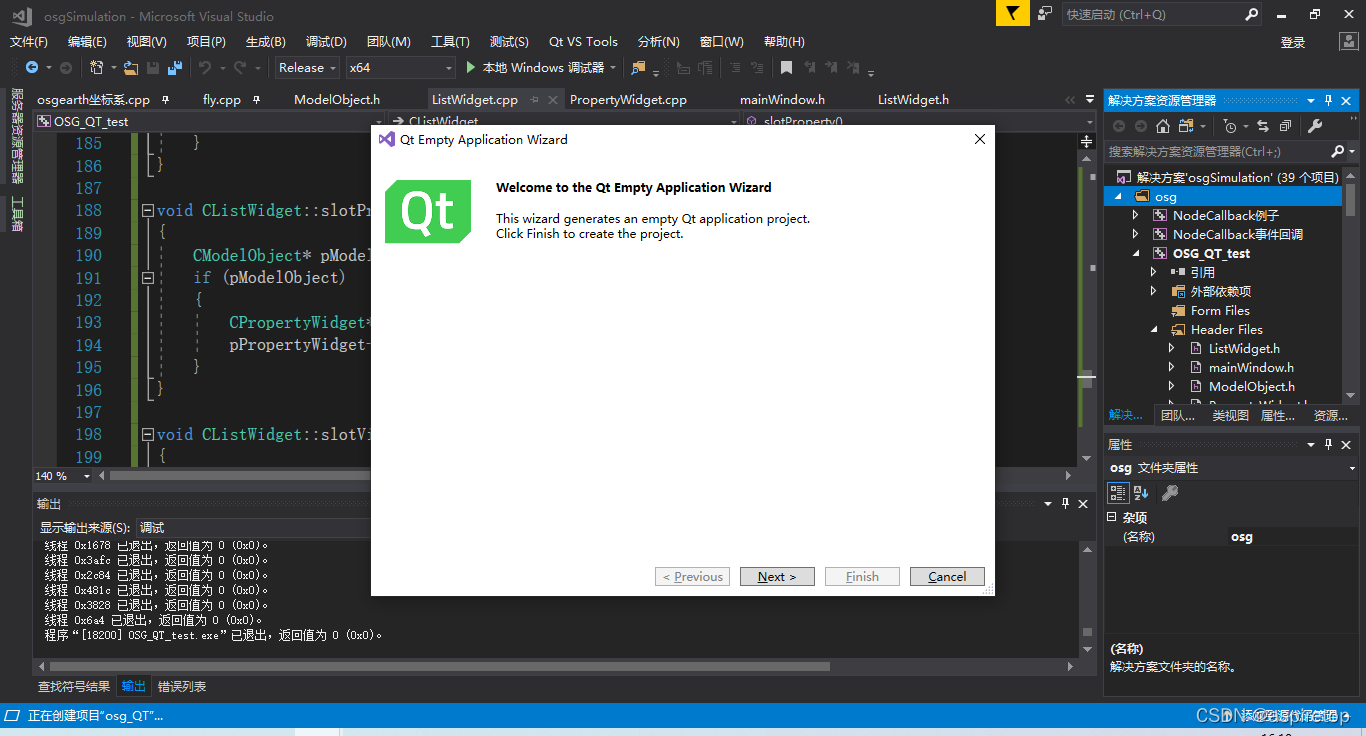Image resolution: width=1366 pixels, height=736 pixels.
Task: Collapse the Header Files folder
Action: pos(1154,330)
